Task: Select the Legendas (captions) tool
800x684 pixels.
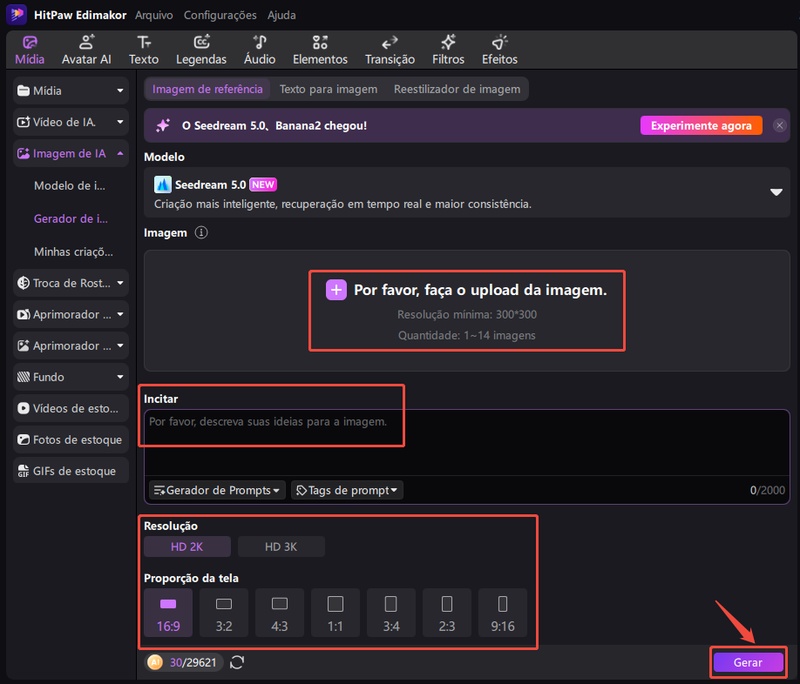Action: (x=201, y=48)
